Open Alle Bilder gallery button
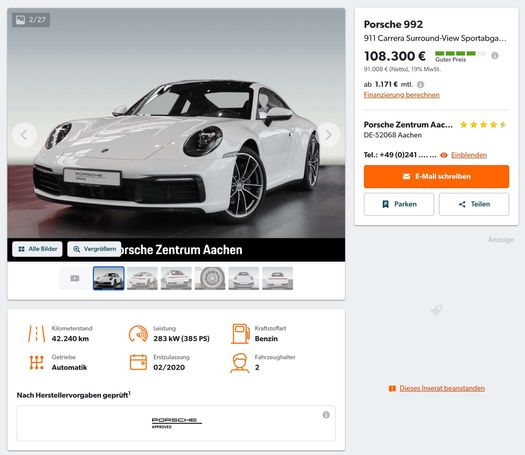The height and width of the screenshot is (455, 525). coord(38,249)
